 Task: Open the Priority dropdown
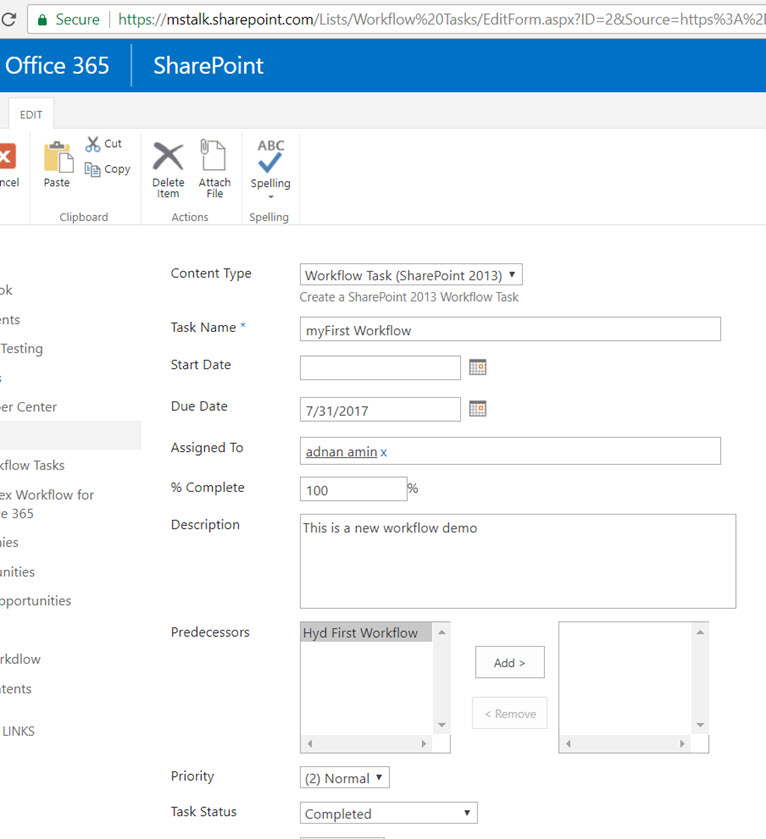pos(344,777)
